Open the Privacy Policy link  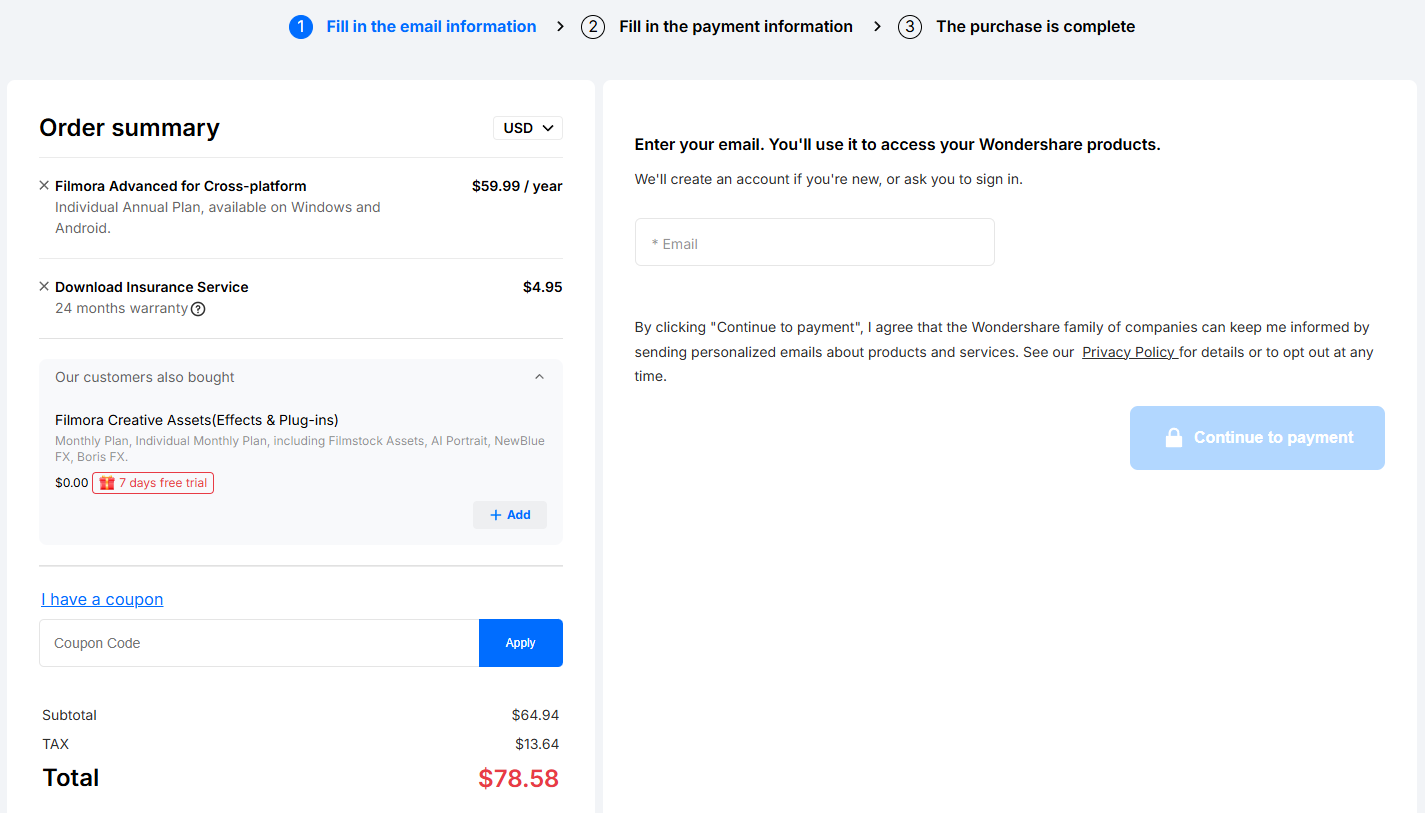point(1128,352)
